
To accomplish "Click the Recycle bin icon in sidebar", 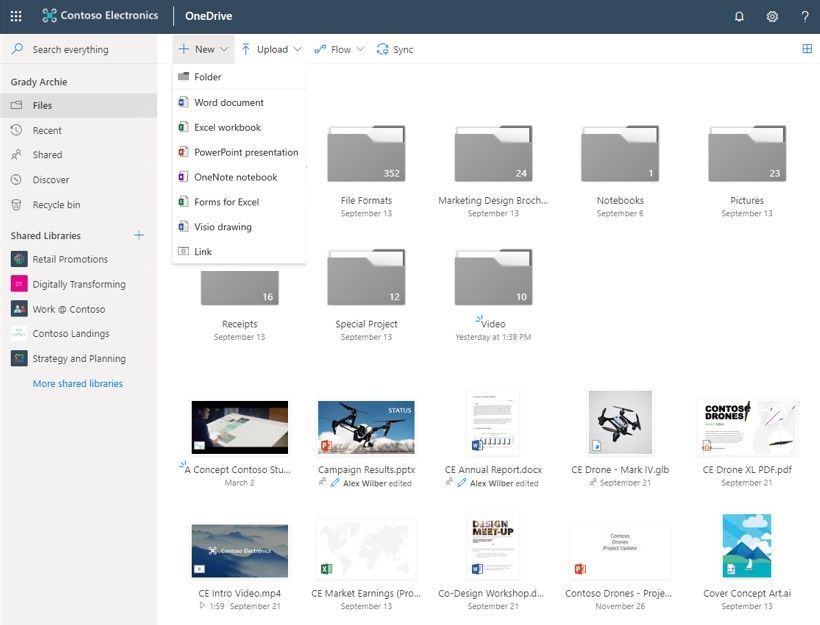I will 16,204.
